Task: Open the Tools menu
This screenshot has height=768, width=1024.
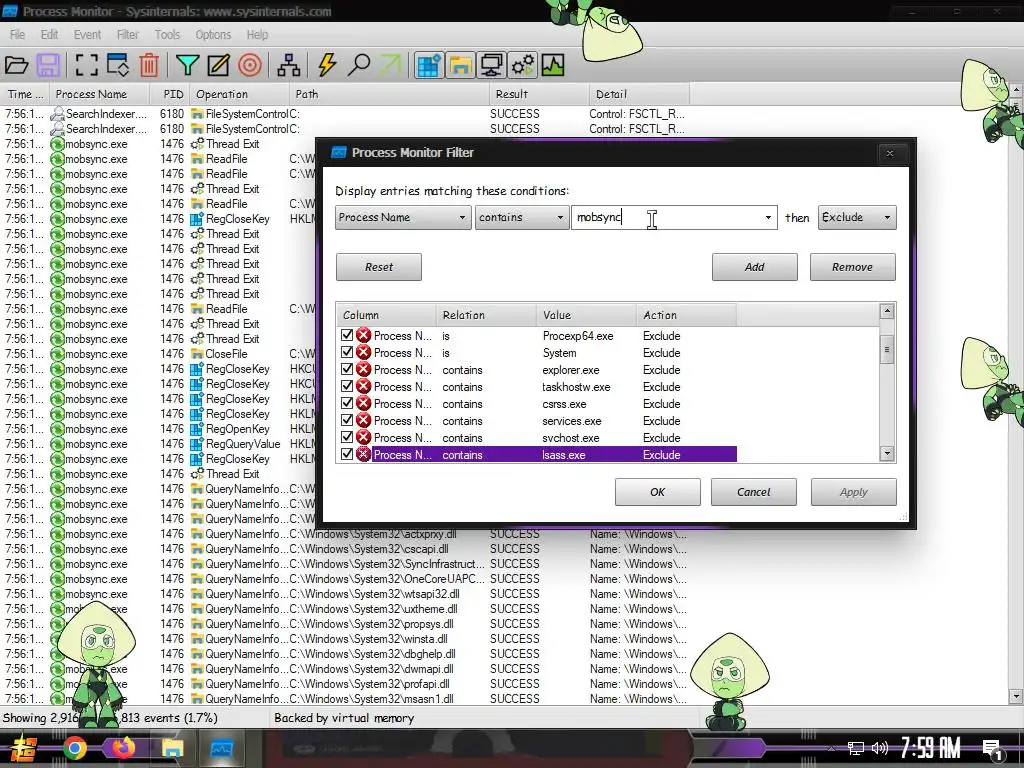Action: (167, 35)
